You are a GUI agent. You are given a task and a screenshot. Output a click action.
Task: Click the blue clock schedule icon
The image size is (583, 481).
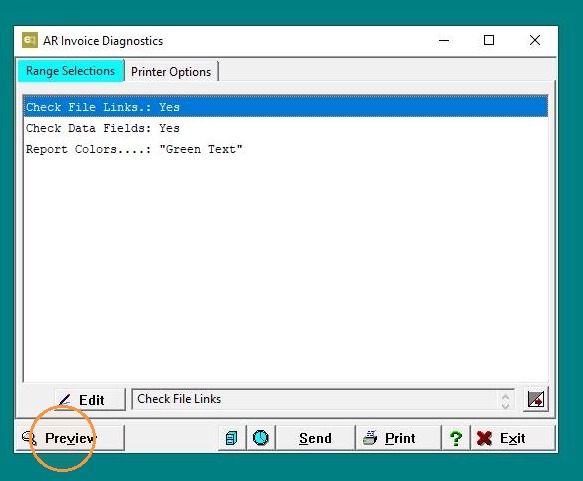261,438
